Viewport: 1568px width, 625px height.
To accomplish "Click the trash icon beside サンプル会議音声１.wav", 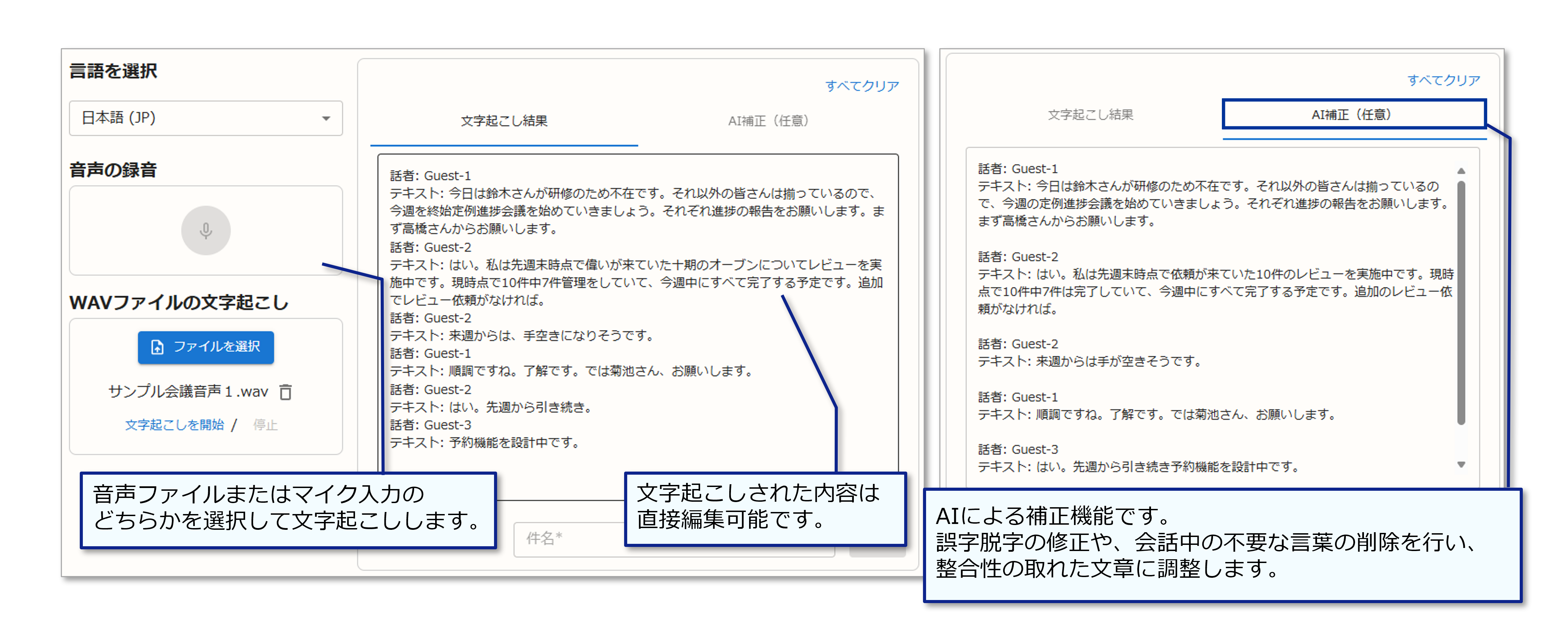I will click(x=286, y=392).
